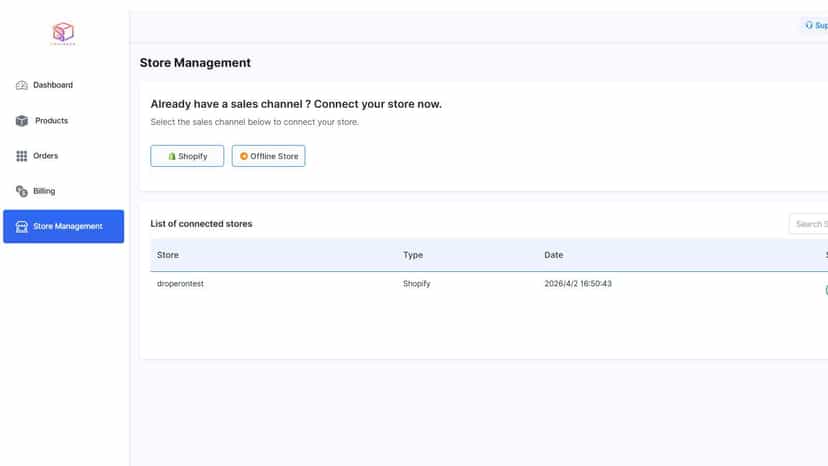Screen dimensions: 828x466
Task: Click the Already have a sales channel heading
Action: pyautogui.click(x=296, y=104)
